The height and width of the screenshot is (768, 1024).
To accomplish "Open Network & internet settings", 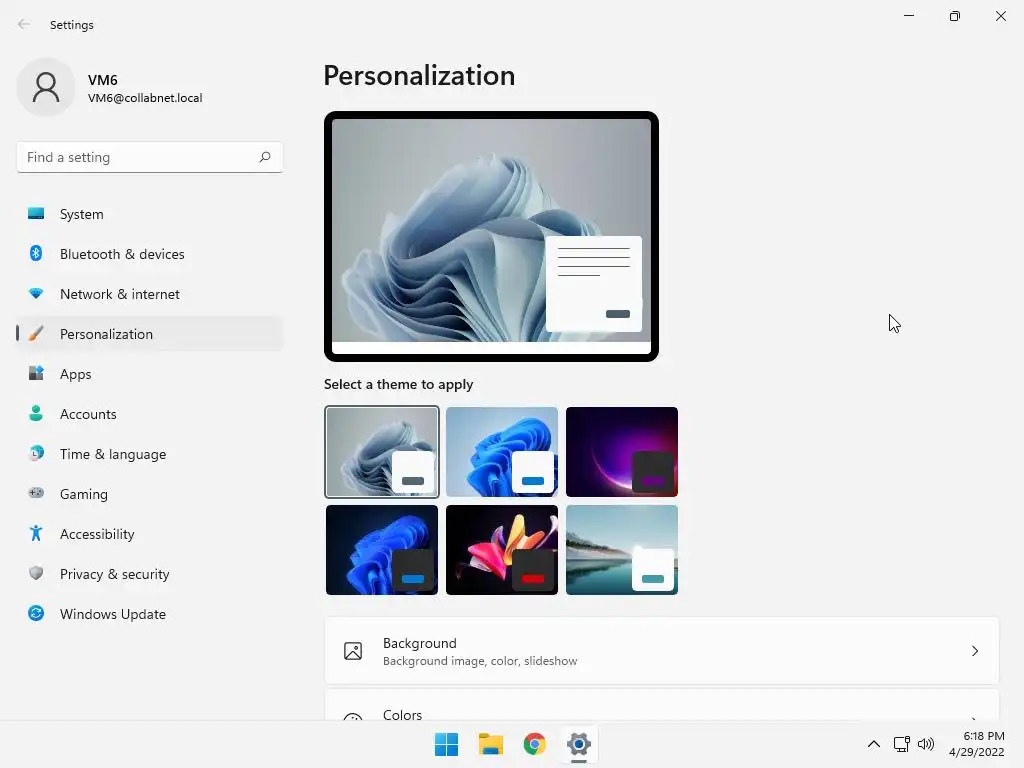I will pos(150,294).
